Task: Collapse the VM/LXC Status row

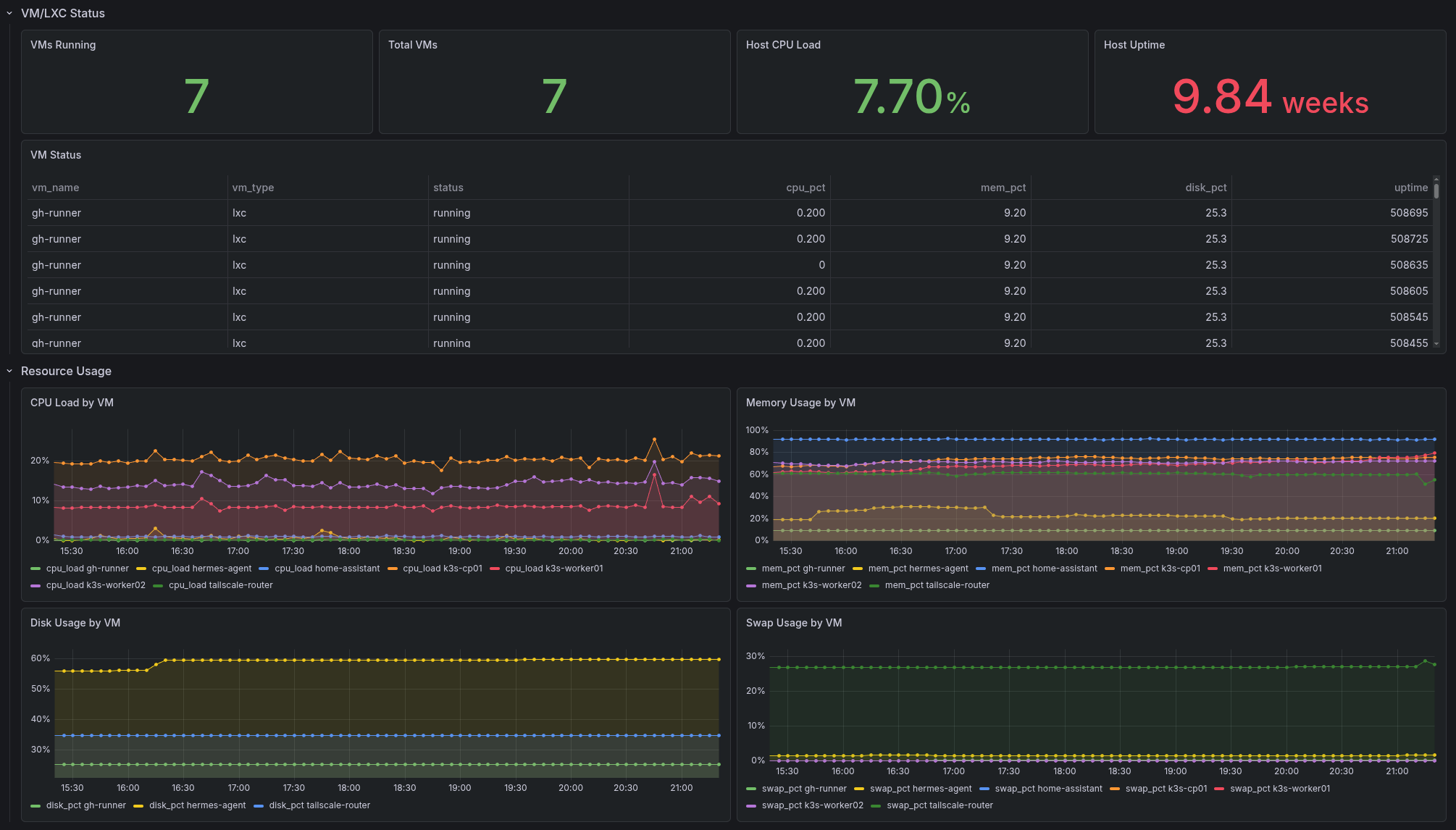Action: click(9, 13)
